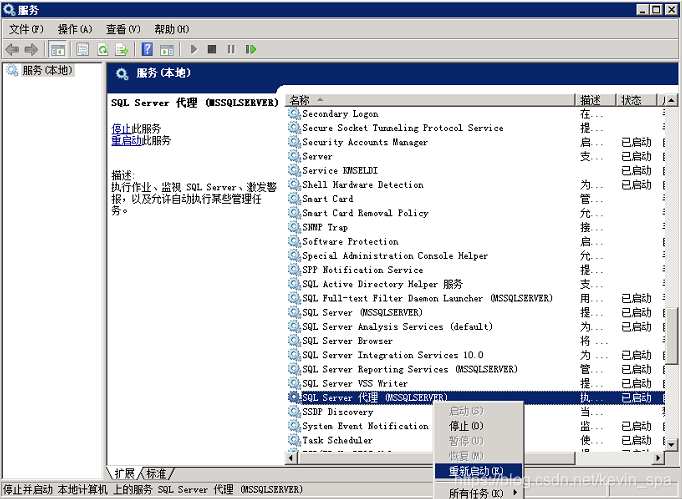Click the 状态 column header
The width and height of the screenshot is (682, 499).
point(636,100)
